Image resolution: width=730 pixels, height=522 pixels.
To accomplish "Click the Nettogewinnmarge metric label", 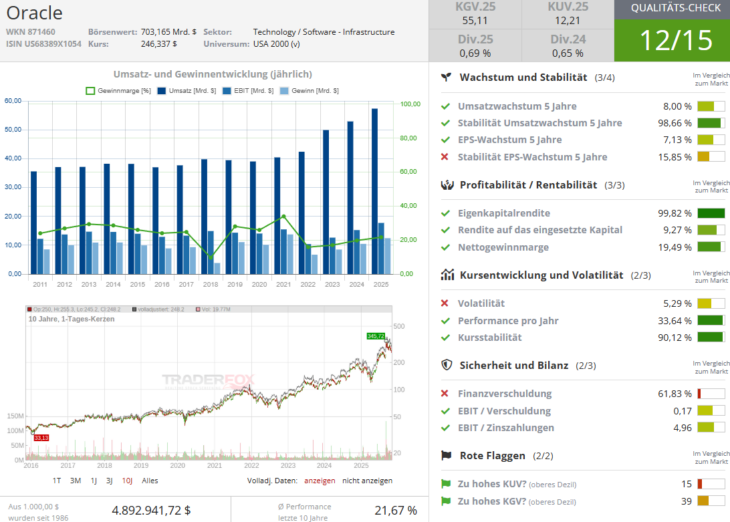I will (x=504, y=247).
